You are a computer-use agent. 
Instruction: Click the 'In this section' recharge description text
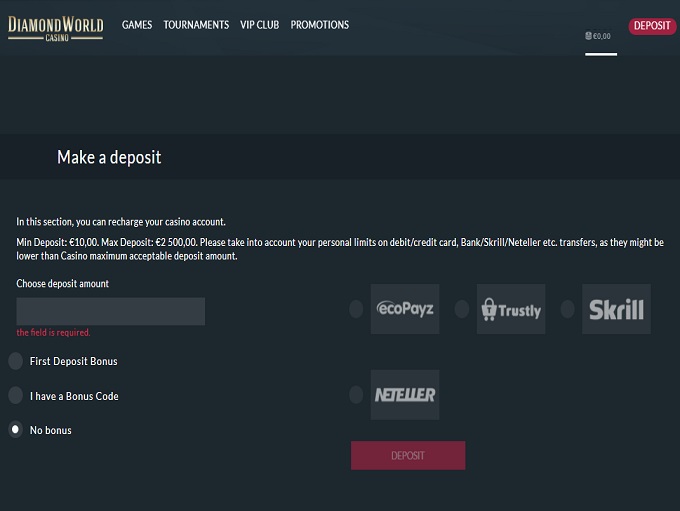coord(121,222)
